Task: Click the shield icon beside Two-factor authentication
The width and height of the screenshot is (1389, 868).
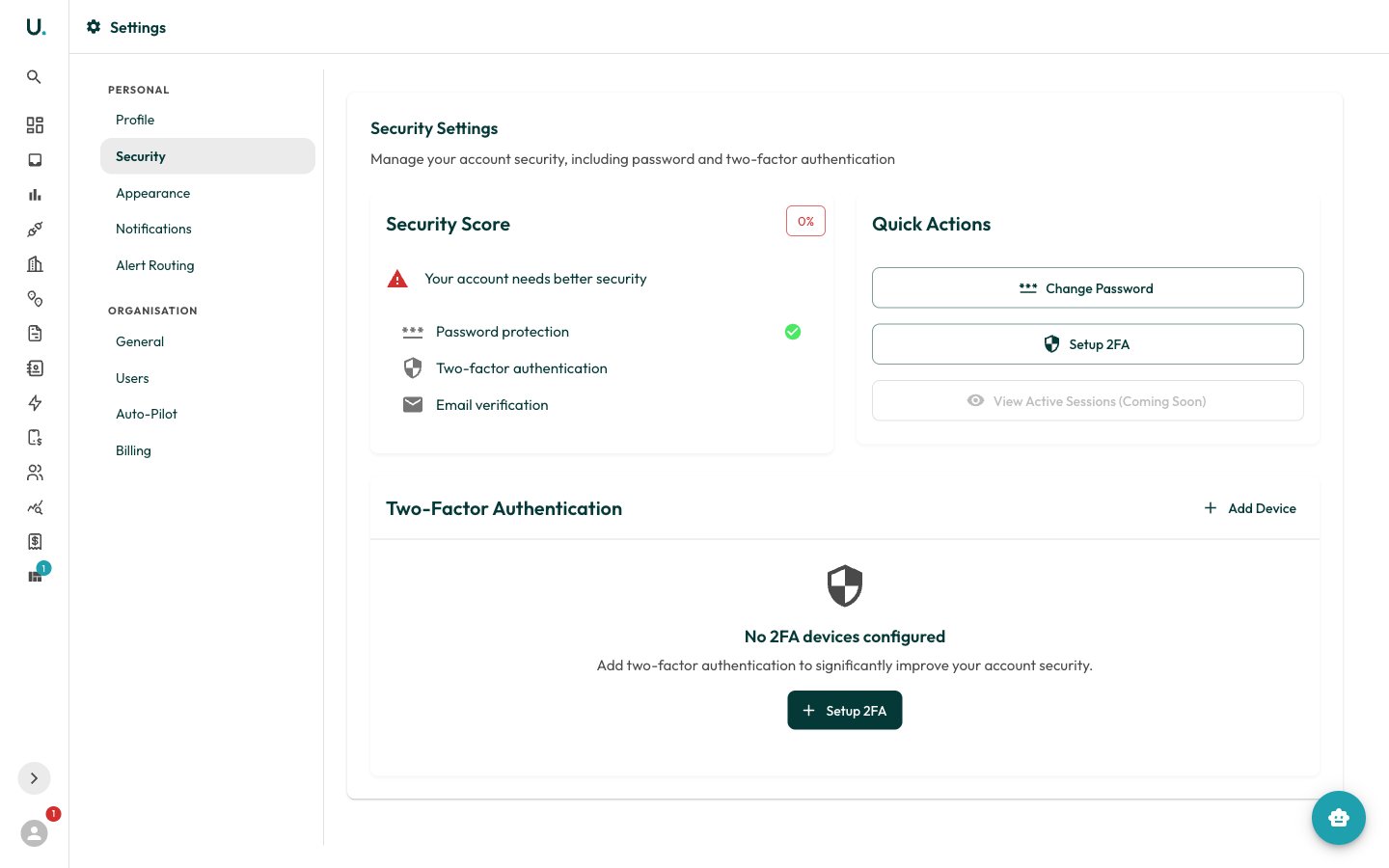Action: click(x=413, y=368)
